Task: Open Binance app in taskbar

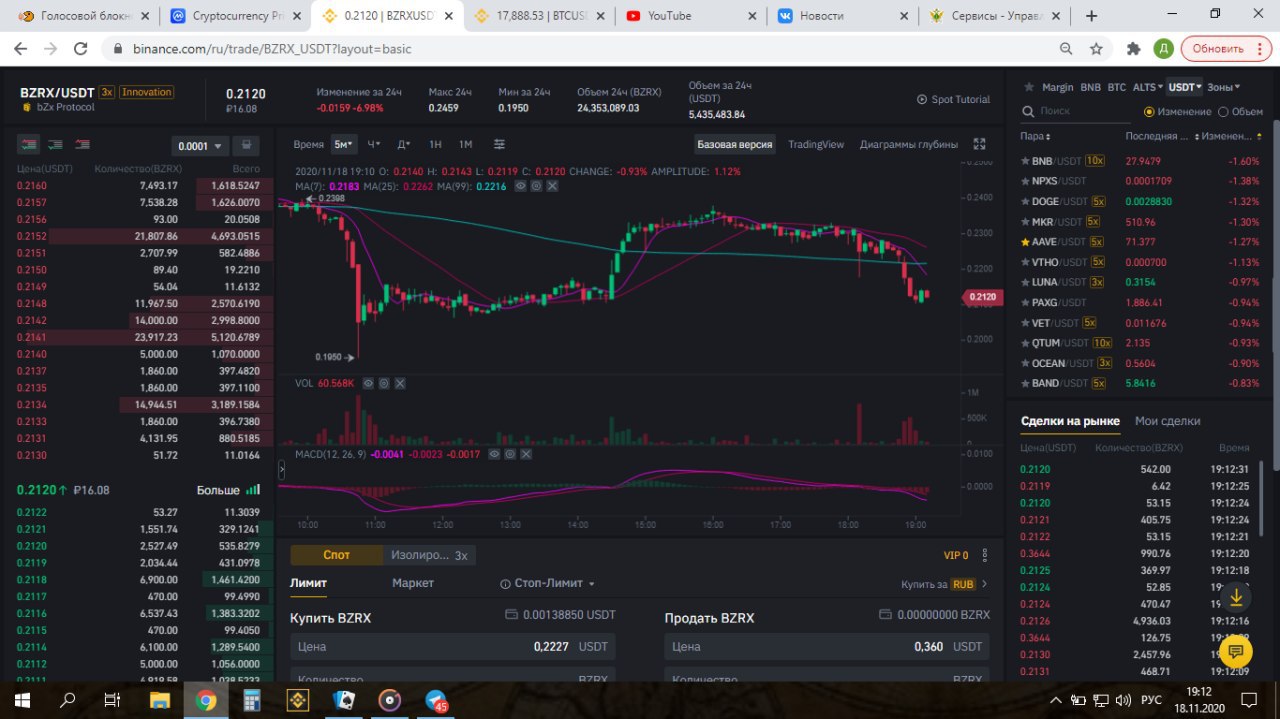Action: tap(298, 700)
